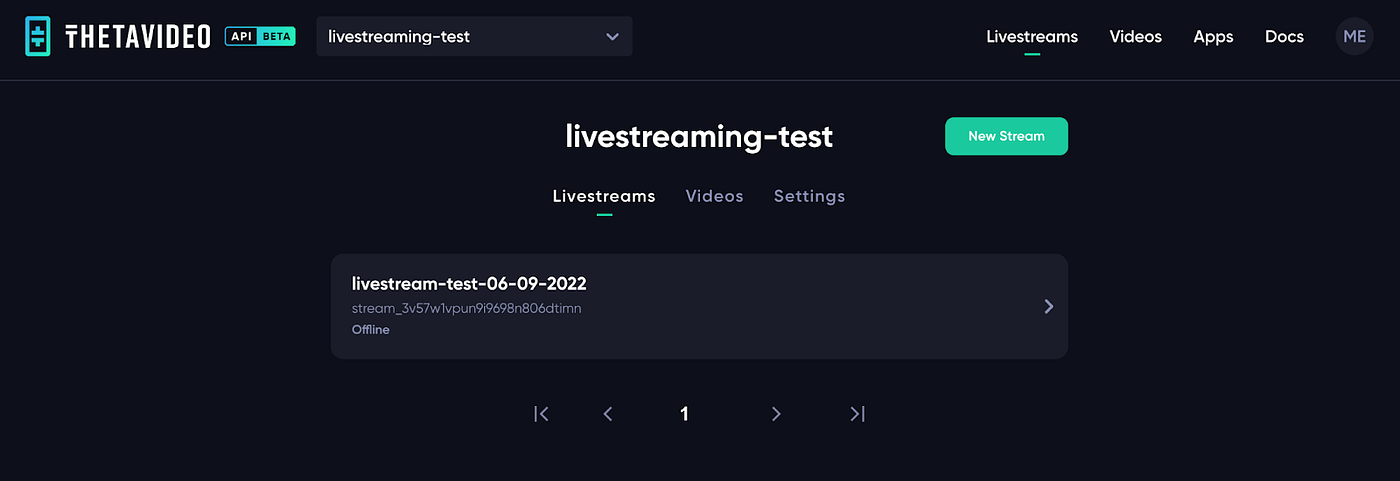1400x481 pixels.
Task: Click the New Stream button
Action: pyautogui.click(x=1006, y=136)
